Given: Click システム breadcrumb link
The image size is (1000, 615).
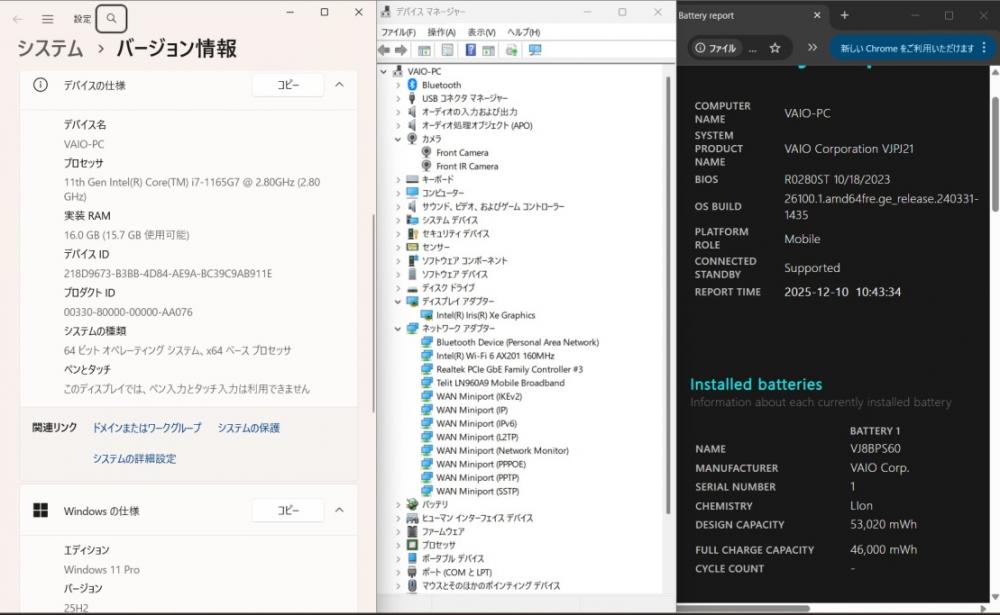Looking at the screenshot, I should pos(50,48).
